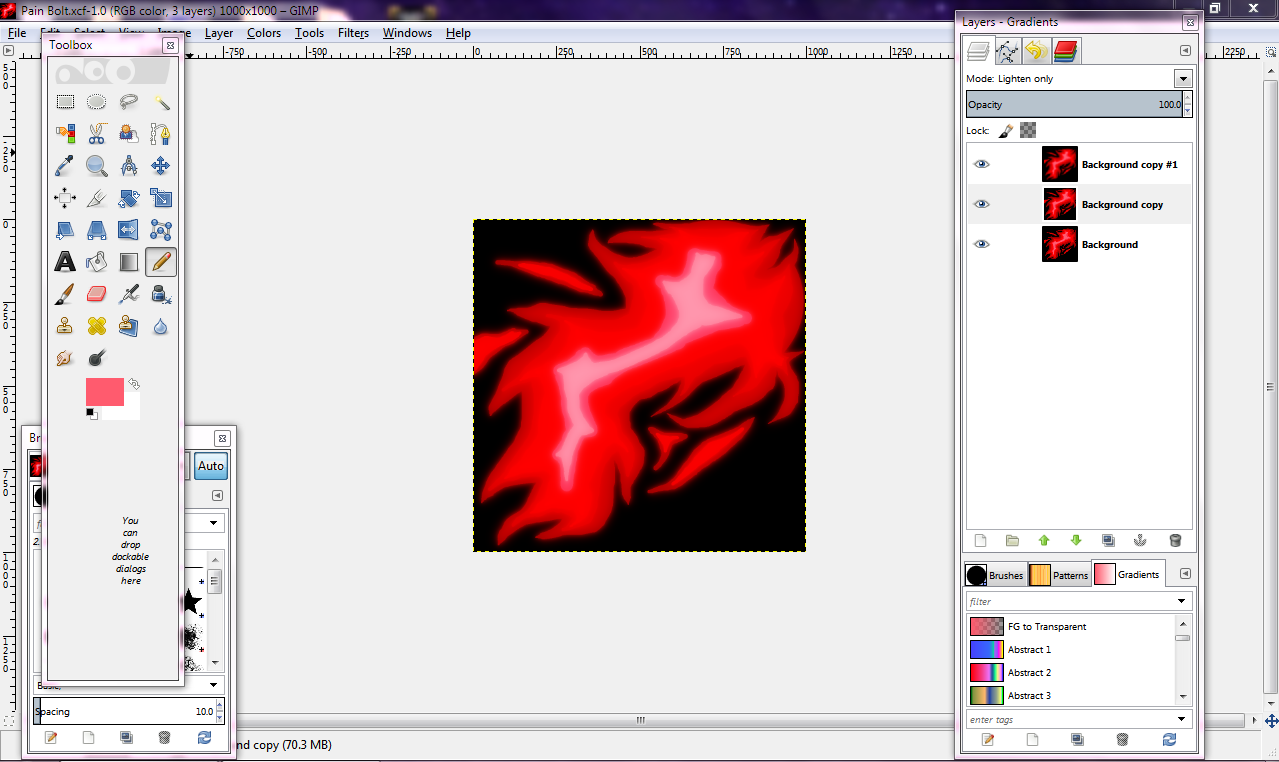Screen dimensions: 1279x762
Task: Open the gradient filter dropdown arrow
Action: [x=1182, y=601]
